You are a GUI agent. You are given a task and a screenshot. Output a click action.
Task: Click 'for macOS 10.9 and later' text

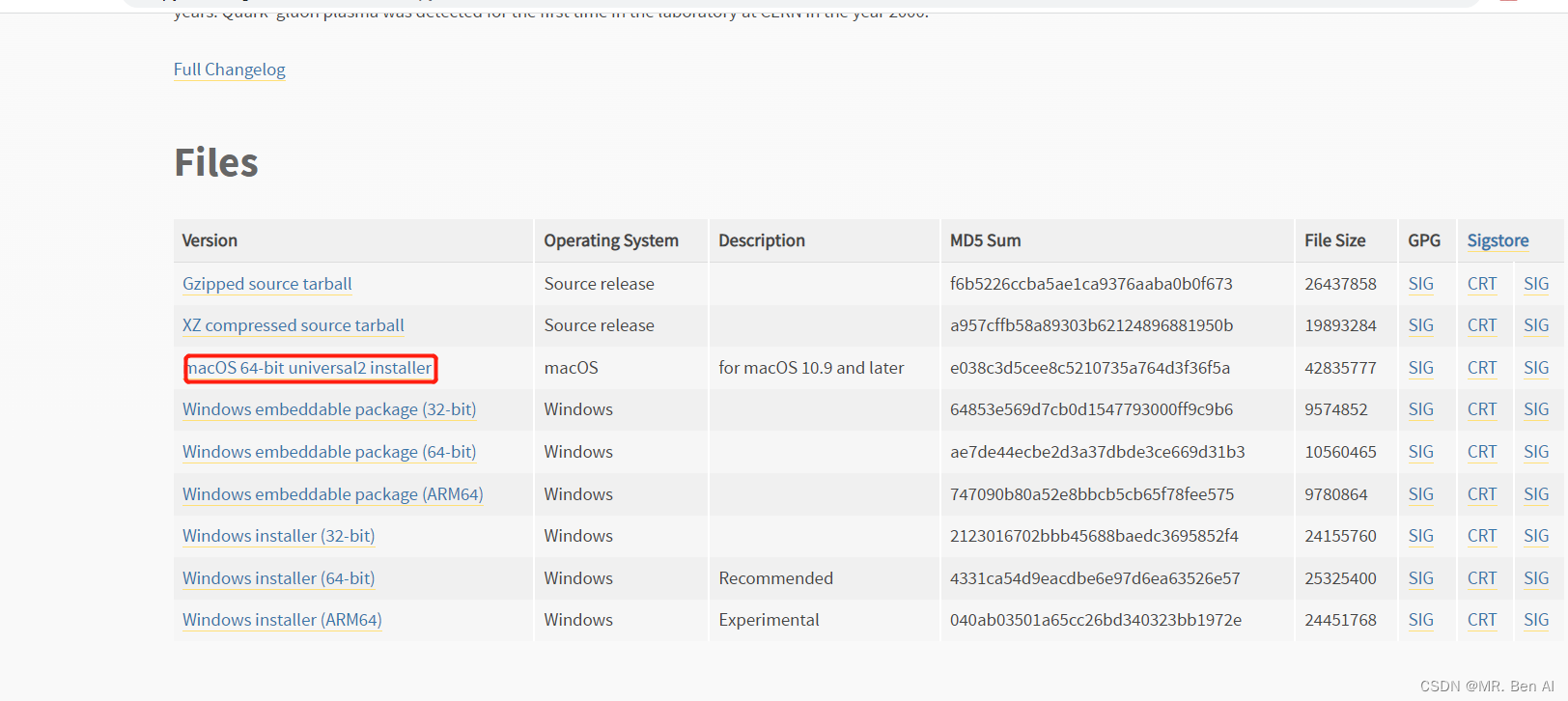(x=811, y=368)
